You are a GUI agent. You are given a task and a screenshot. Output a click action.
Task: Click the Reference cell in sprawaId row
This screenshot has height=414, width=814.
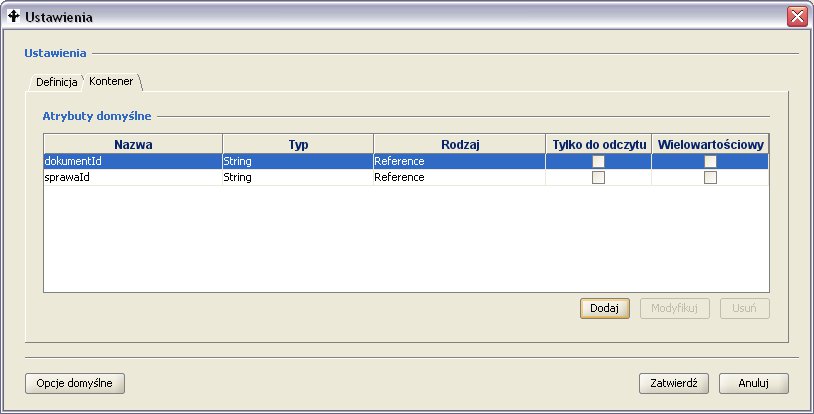[460, 178]
